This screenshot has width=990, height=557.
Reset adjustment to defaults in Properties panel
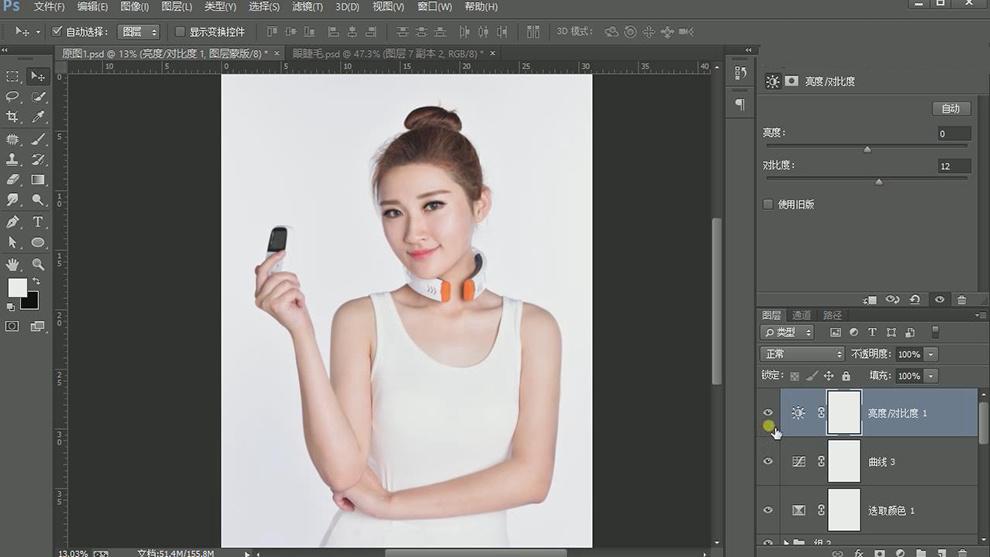[915, 299]
